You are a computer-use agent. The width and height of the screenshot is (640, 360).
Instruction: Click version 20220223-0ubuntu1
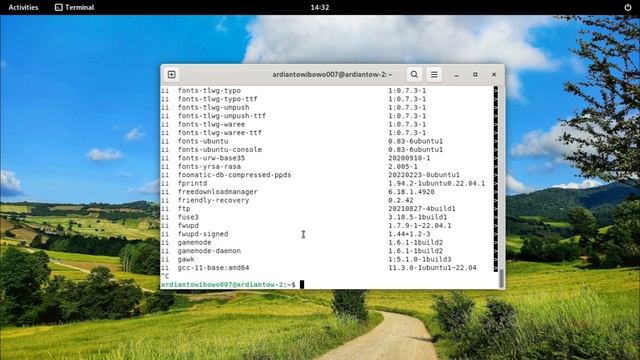coord(424,175)
